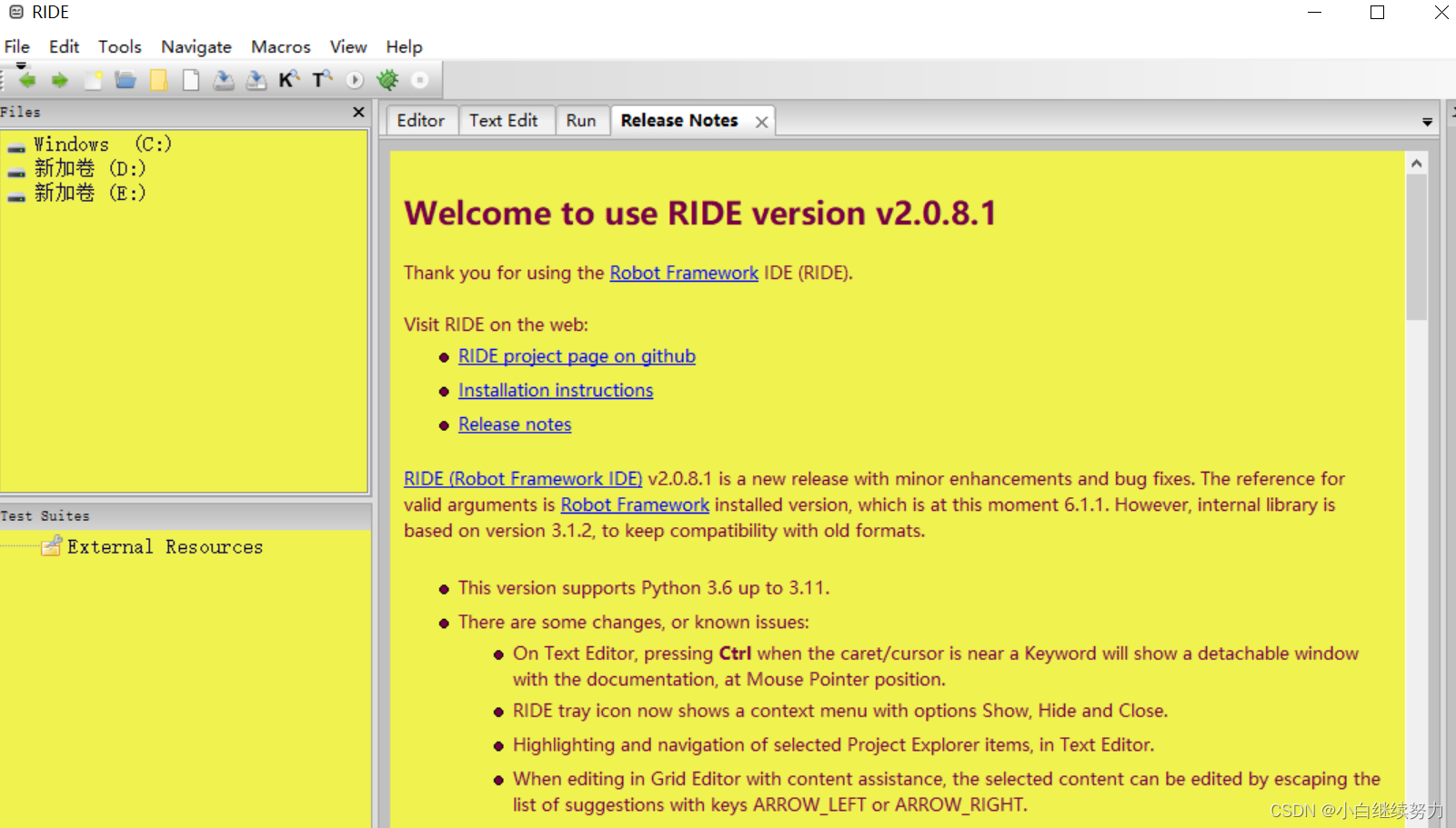Open the tab list dropdown arrow

1427,122
